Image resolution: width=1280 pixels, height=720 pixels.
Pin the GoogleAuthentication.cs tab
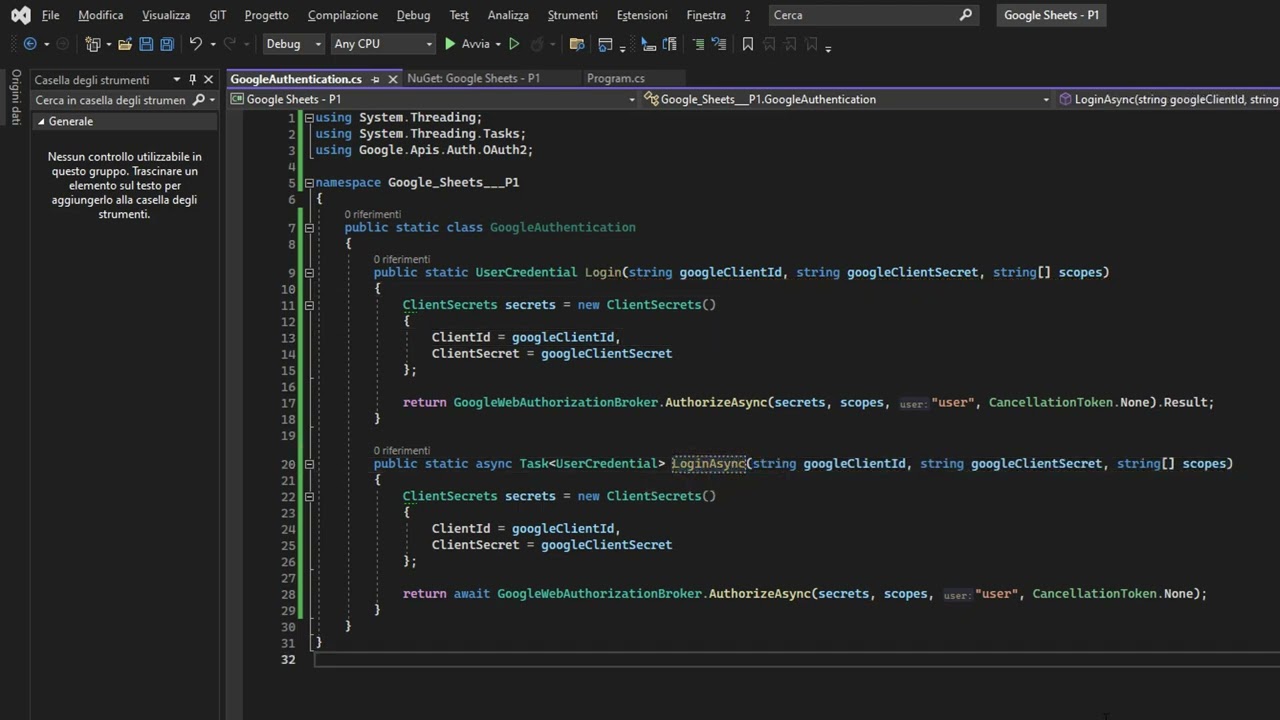[x=376, y=79]
